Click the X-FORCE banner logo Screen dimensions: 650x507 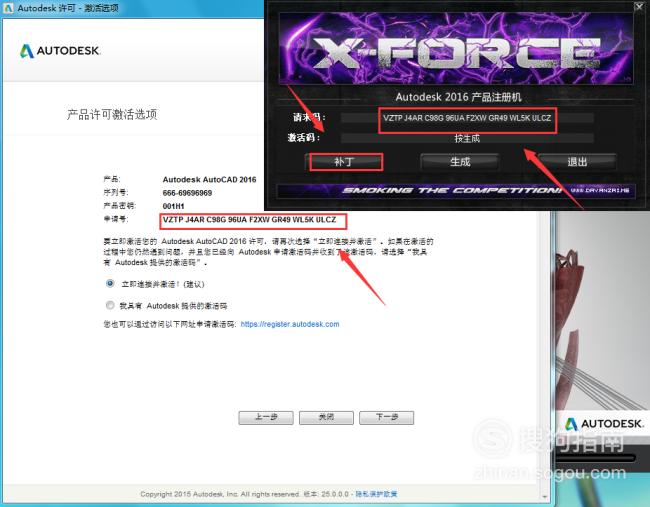click(456, 50)
